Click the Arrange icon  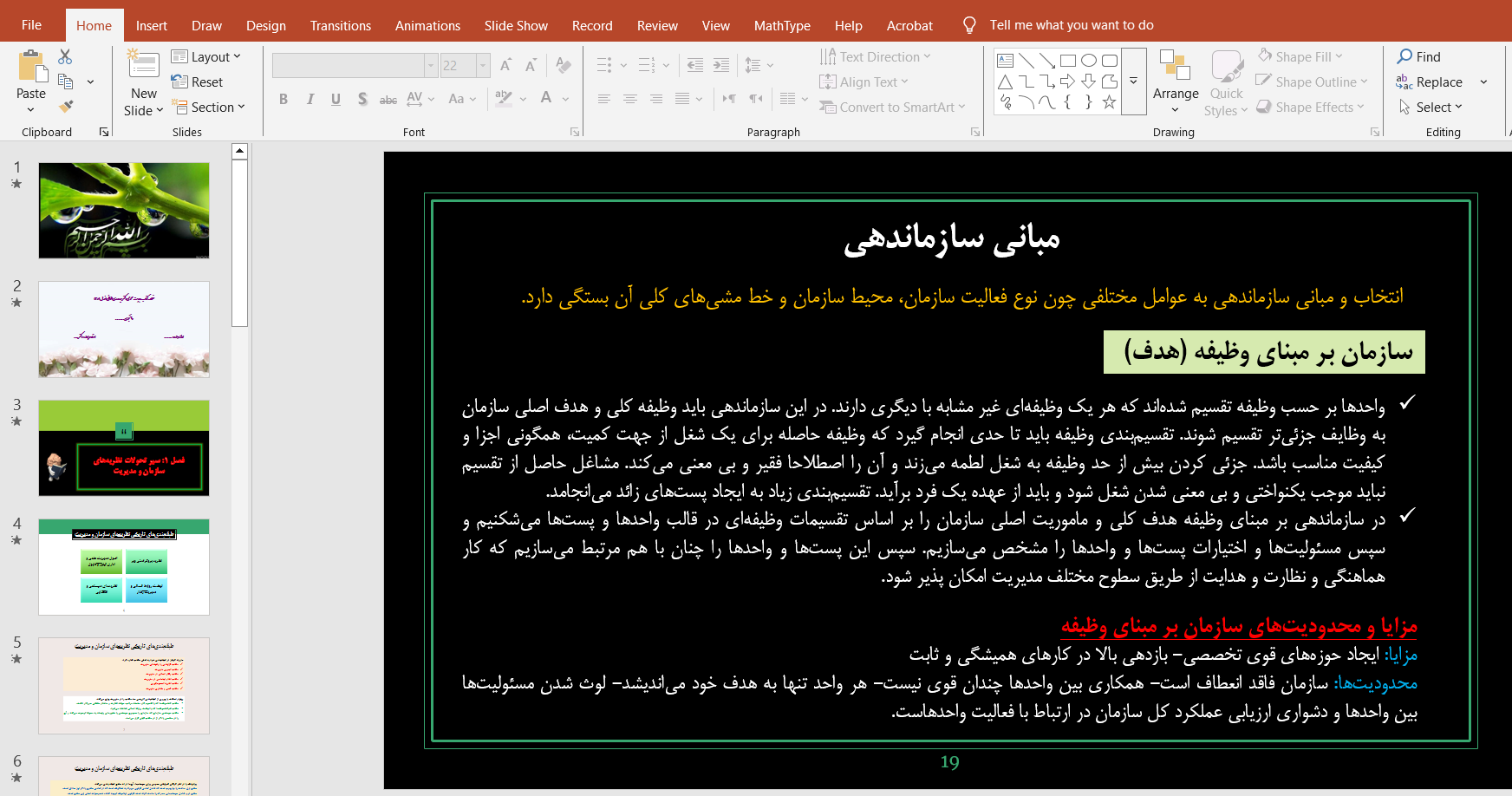[1175, 67]
